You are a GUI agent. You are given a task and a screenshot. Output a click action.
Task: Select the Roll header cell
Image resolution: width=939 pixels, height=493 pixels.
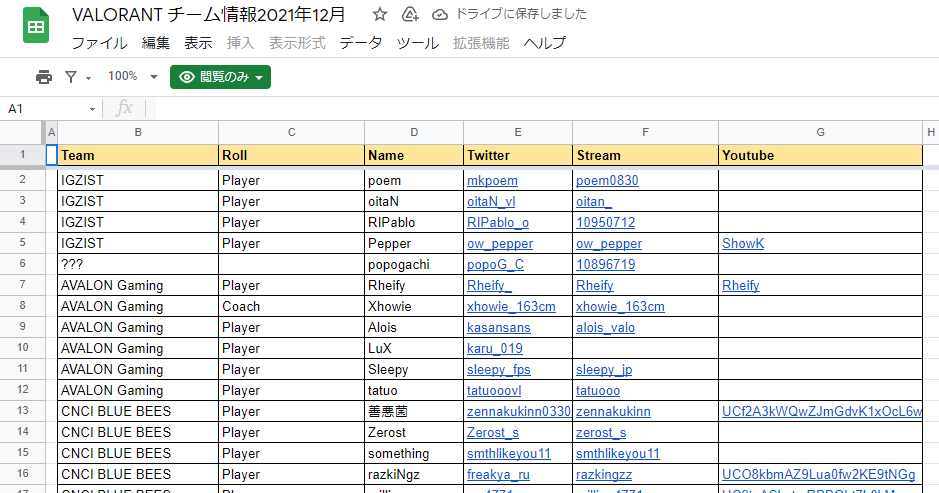pos(292,155)
